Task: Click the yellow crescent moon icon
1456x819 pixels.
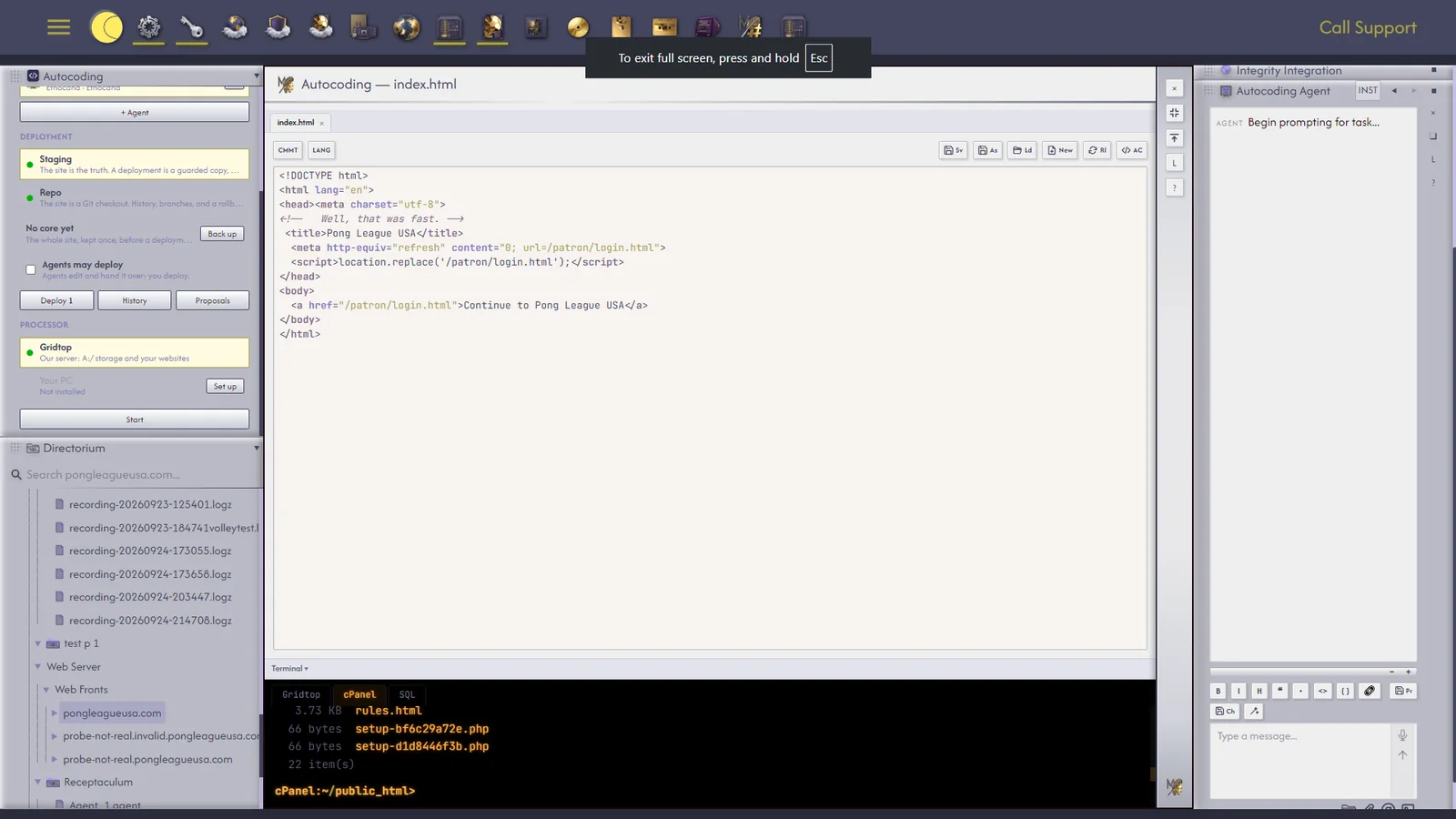Action: (106, 27)
